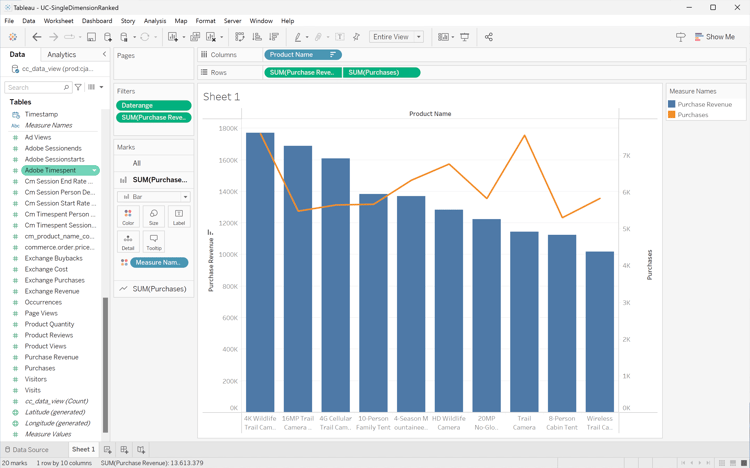Click the filter icon beside the search box
The image size is (750, 468).
tap(78, 88)
